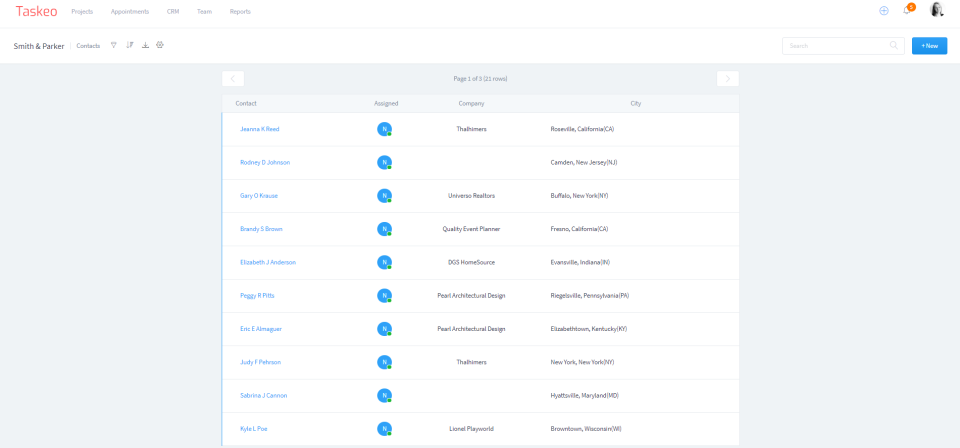960x448 pixels.
Task: Go to the previous page arrow
Action: tap(233, 78)
